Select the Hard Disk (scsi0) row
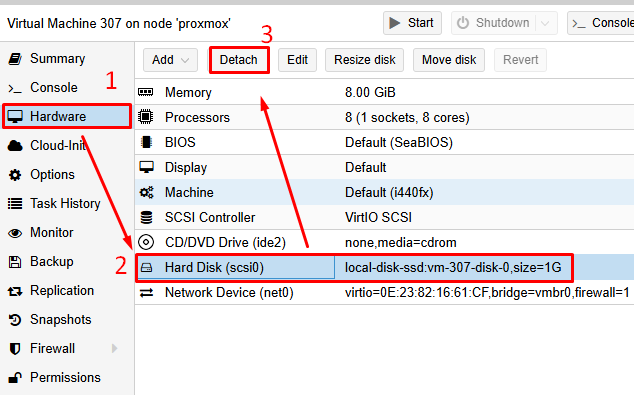 384,268
